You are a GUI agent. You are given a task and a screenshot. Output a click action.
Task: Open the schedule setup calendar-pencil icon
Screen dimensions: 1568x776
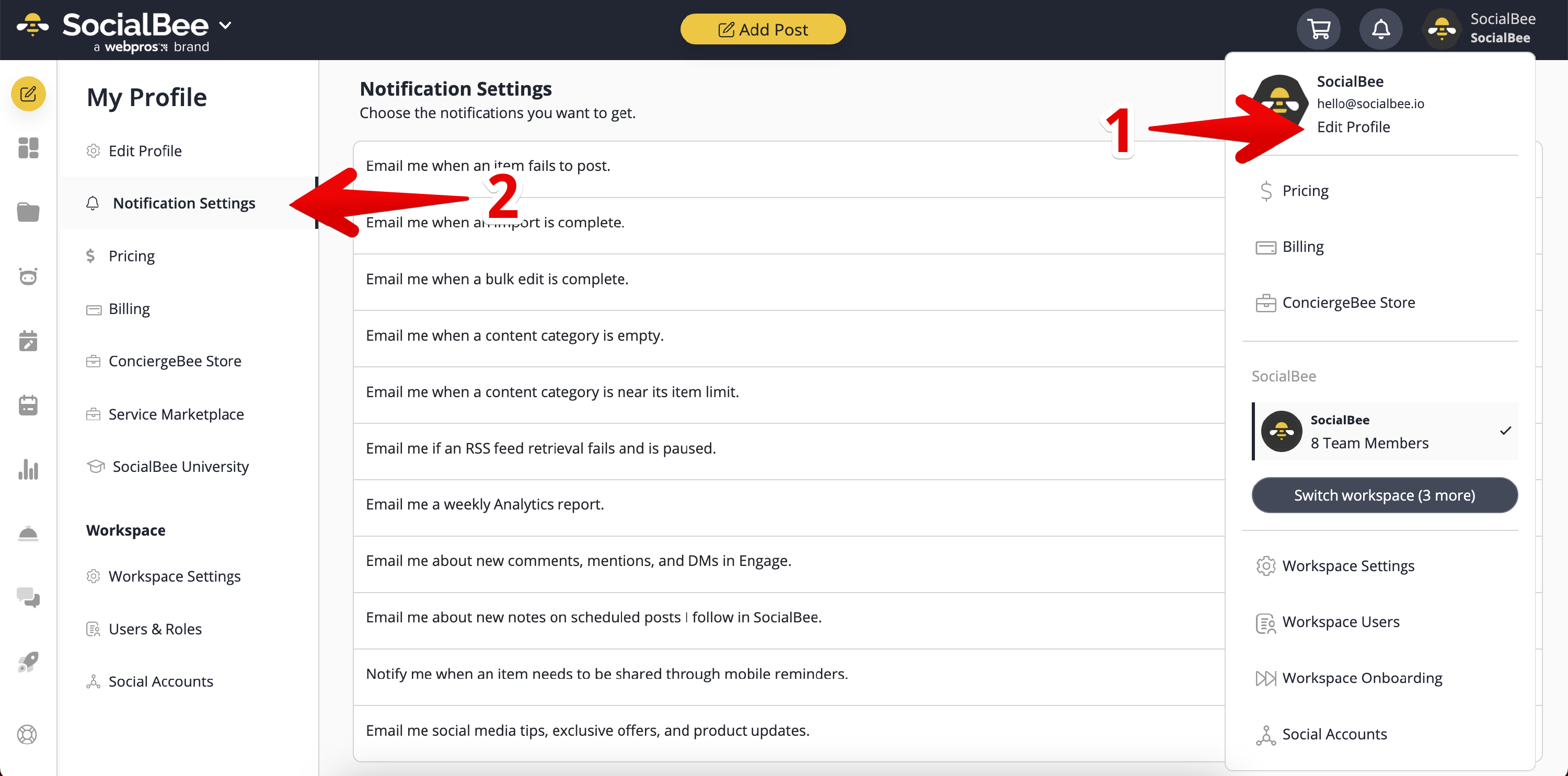(x=28, y=341)
